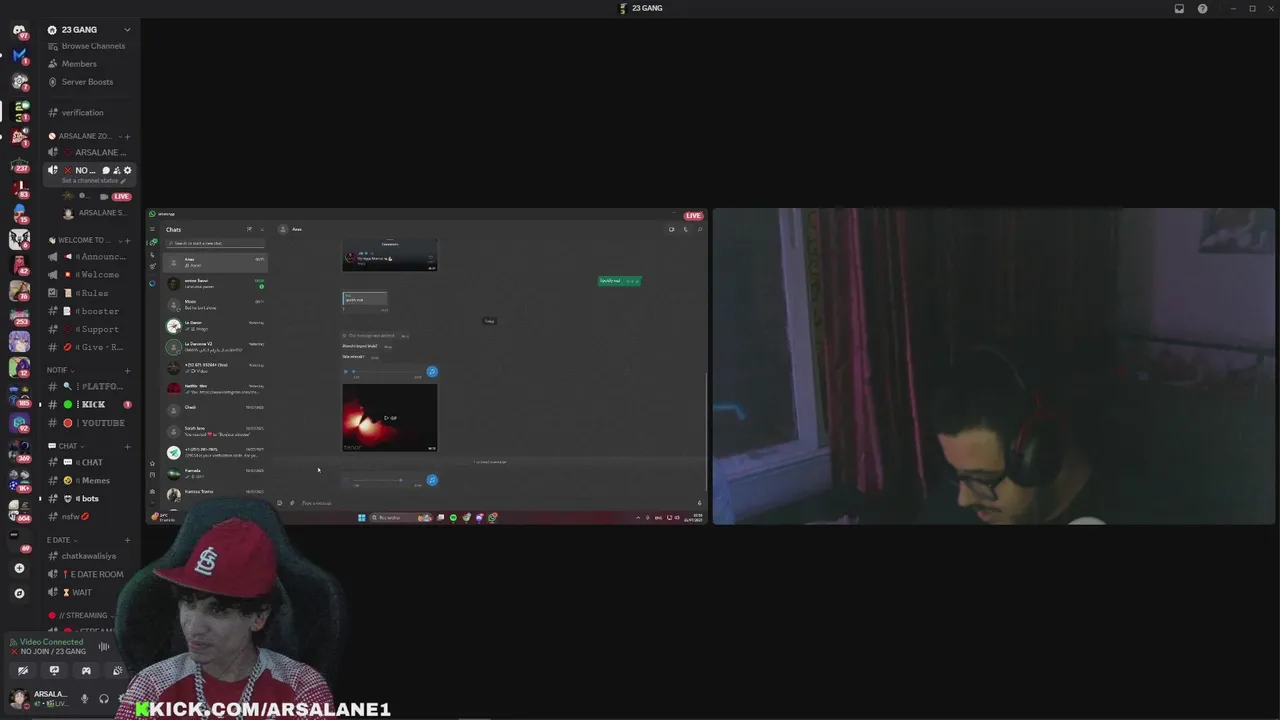Open NO JOIN channel settings gear
This screenshot has width=1280, height=720.
(127, 170)
